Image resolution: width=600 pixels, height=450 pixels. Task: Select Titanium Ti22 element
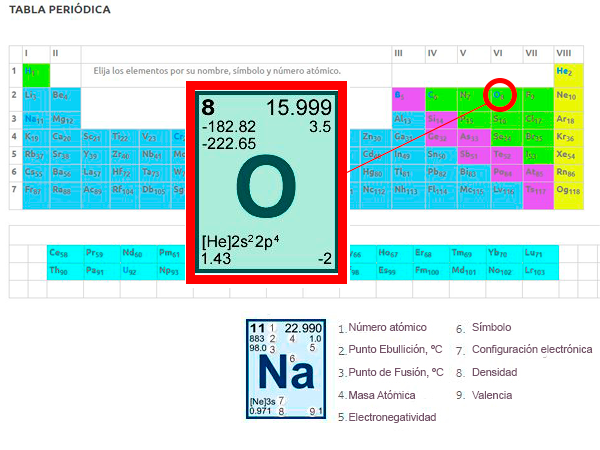125,138
